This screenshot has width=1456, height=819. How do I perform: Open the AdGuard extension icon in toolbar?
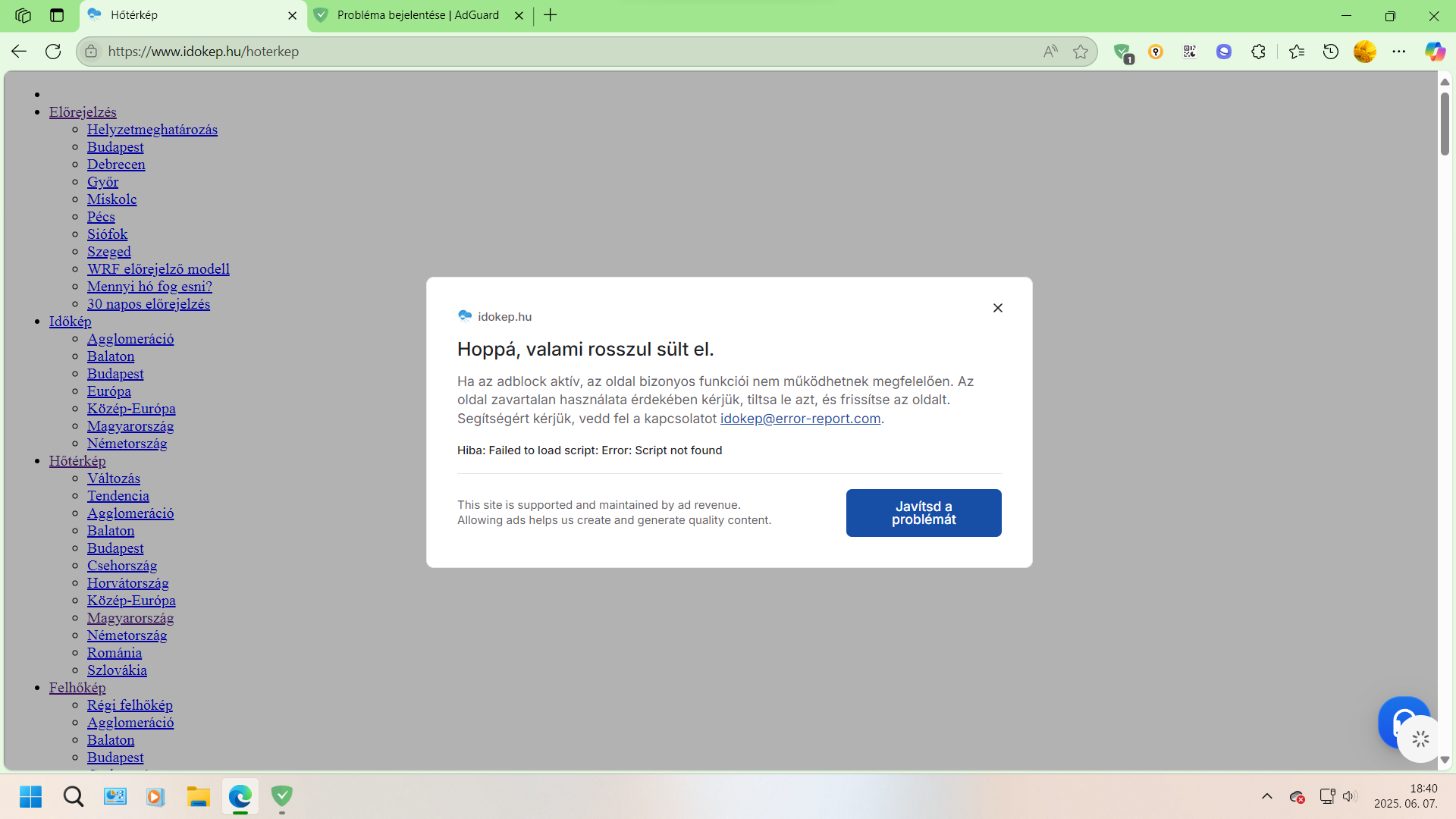coord(1123,51)
